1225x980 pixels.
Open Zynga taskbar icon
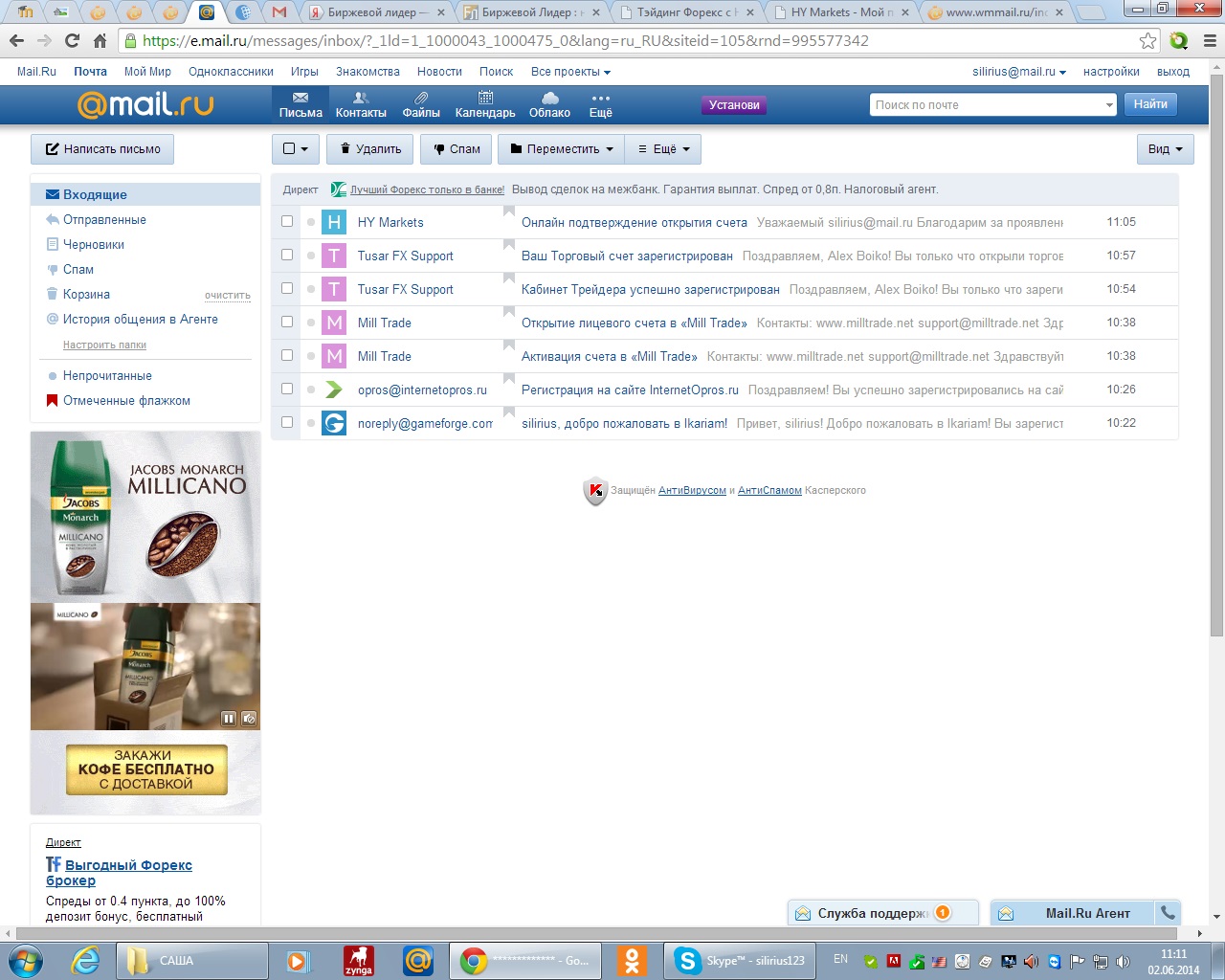(x=359, y=960)
